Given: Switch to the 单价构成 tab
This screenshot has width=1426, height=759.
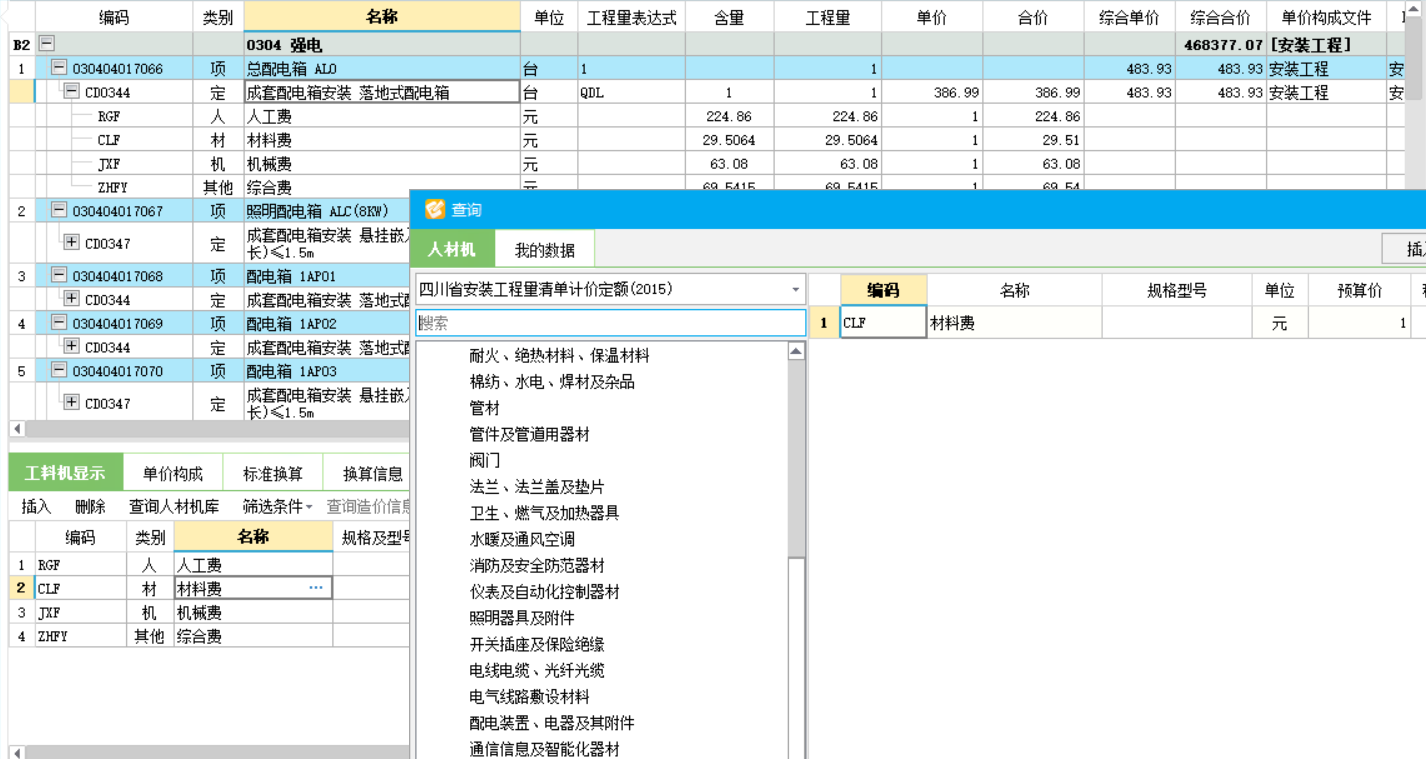Looking at the screenshot, I should [x=172, y=474].
